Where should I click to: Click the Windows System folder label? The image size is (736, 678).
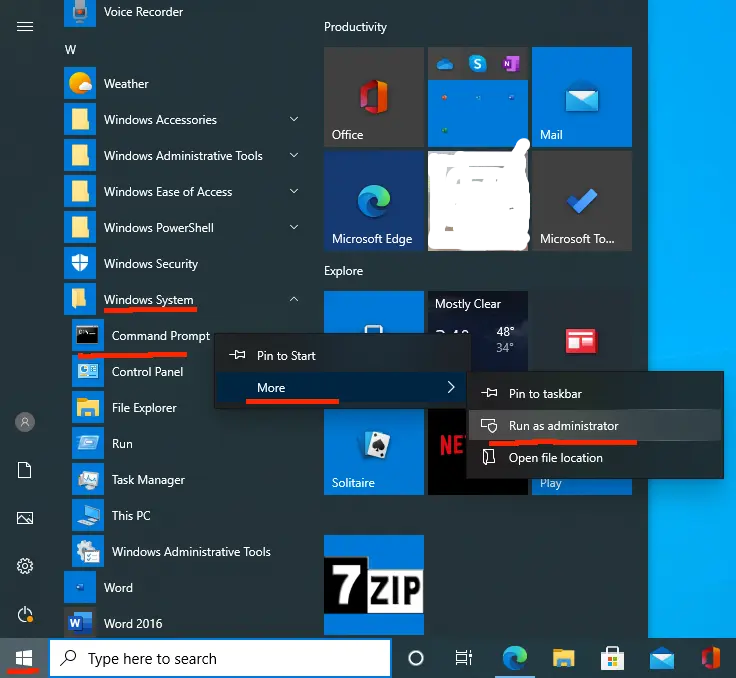pyautogui.click(x=148, y=300)
